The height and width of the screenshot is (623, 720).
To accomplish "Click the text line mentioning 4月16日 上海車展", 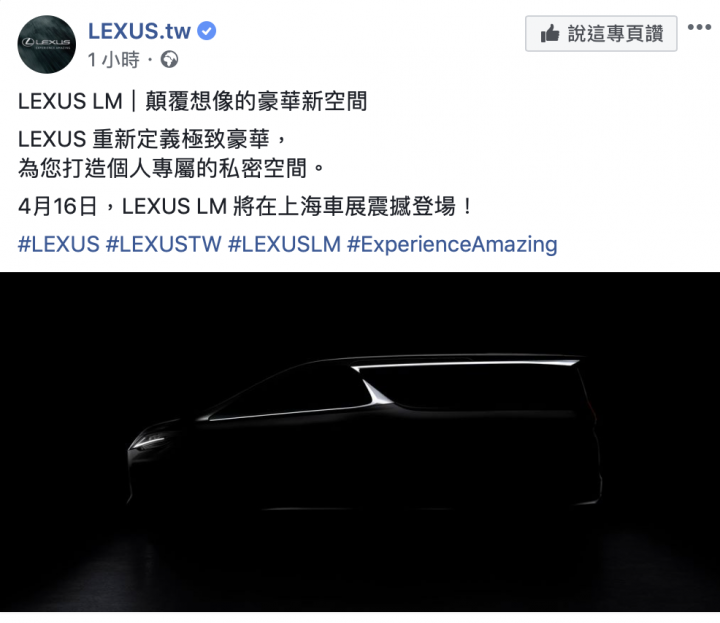I will [x=245, y=206].
